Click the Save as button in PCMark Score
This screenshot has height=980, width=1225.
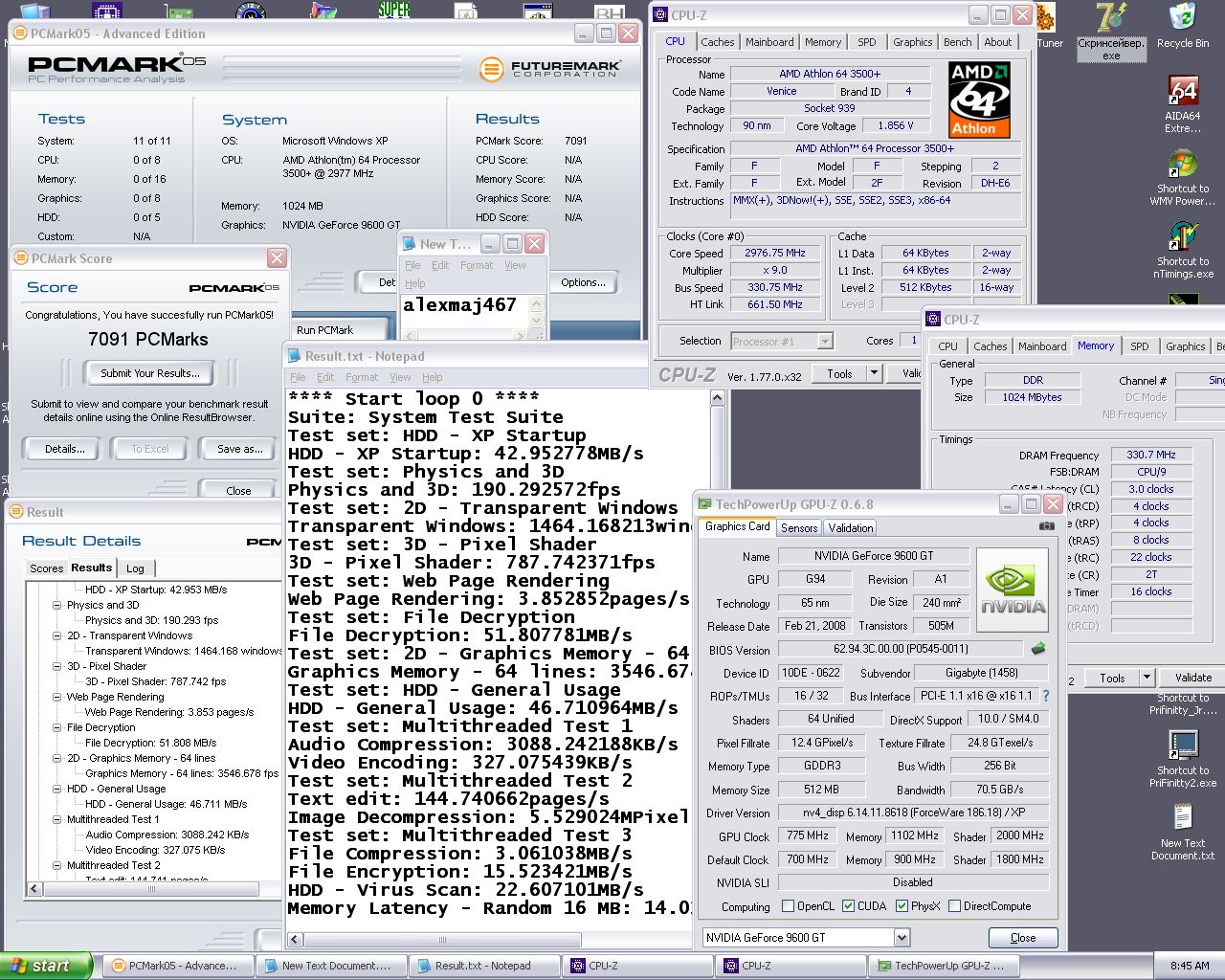240,449
